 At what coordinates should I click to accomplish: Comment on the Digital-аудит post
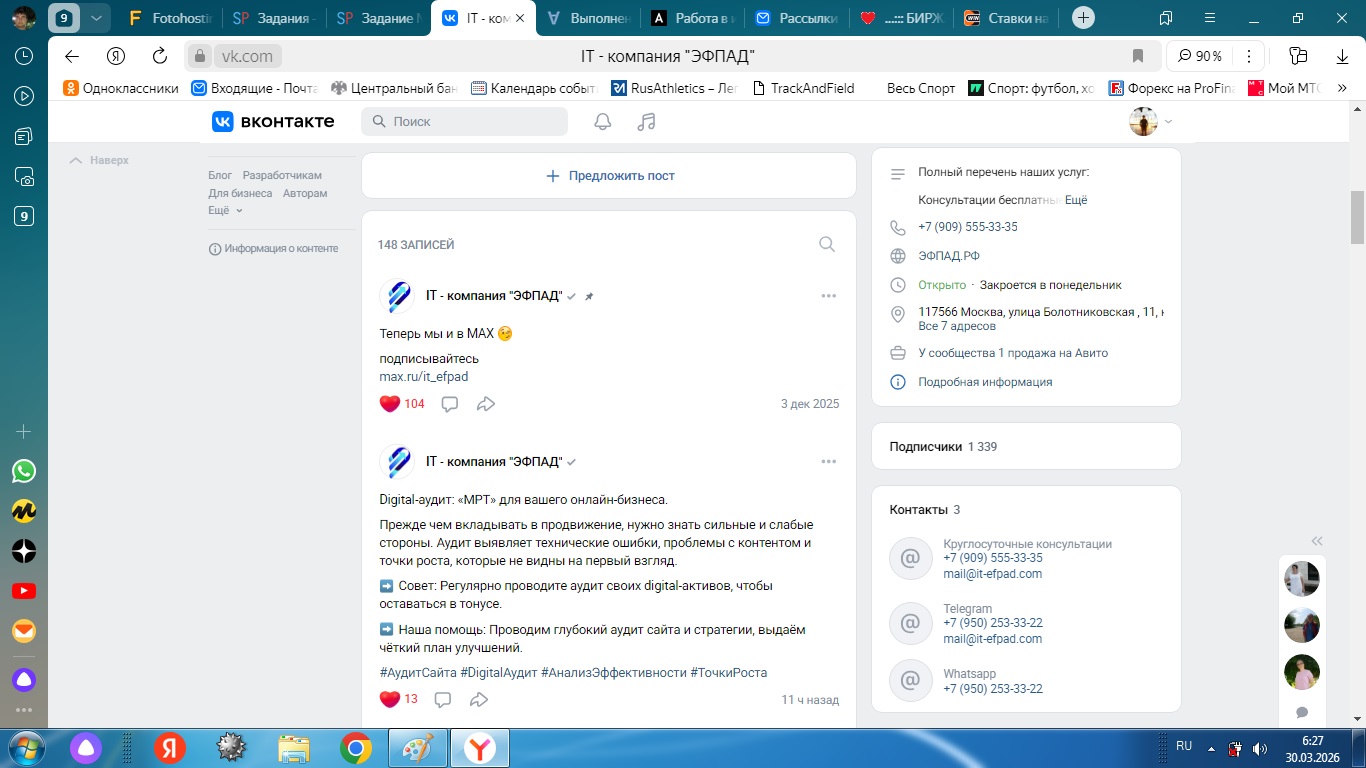443,699
